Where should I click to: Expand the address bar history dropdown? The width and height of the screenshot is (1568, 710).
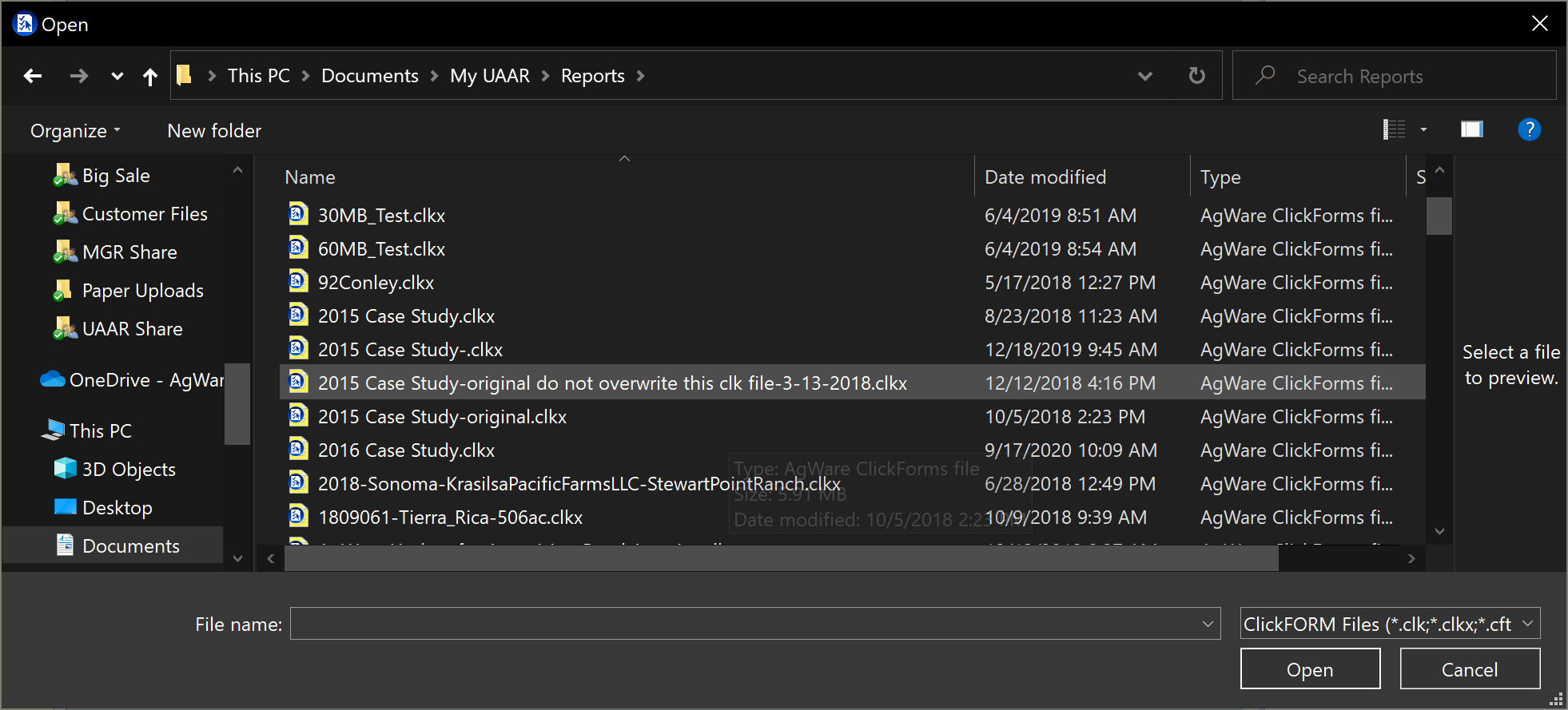pos(1144,76)
